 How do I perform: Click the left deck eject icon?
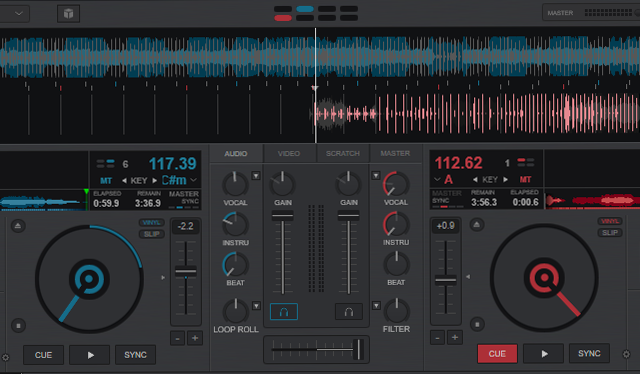coord(18,226)
